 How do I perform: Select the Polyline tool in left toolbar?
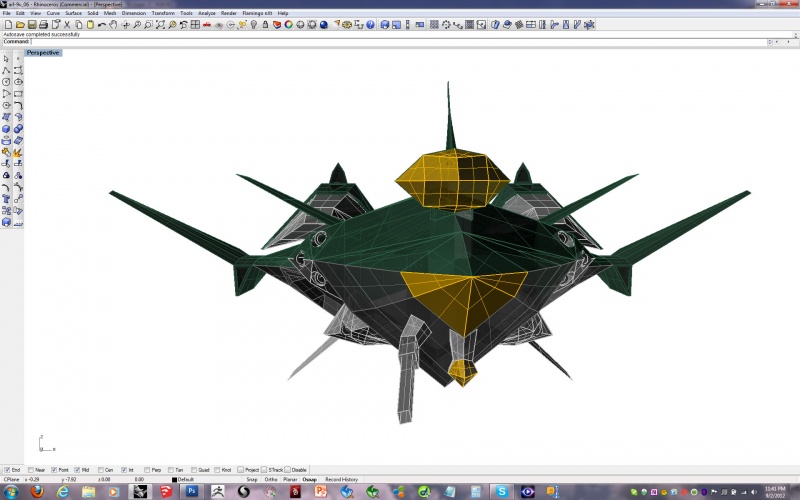(x=6, y=70)
